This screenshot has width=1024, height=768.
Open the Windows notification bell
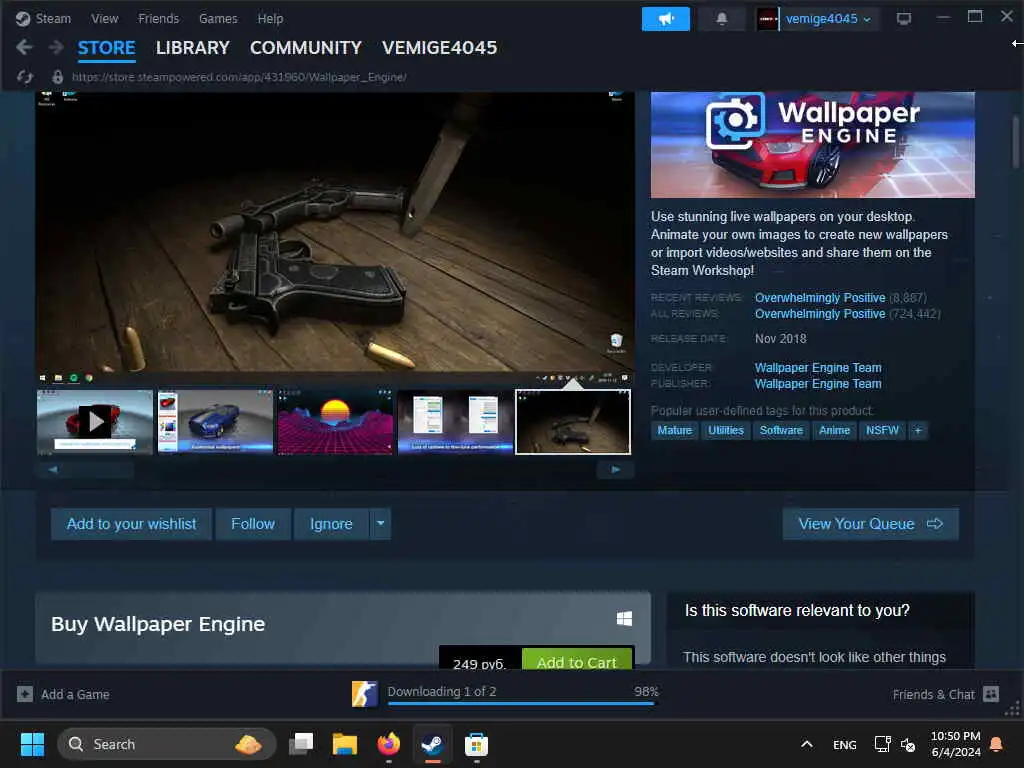tap(996, 744)
